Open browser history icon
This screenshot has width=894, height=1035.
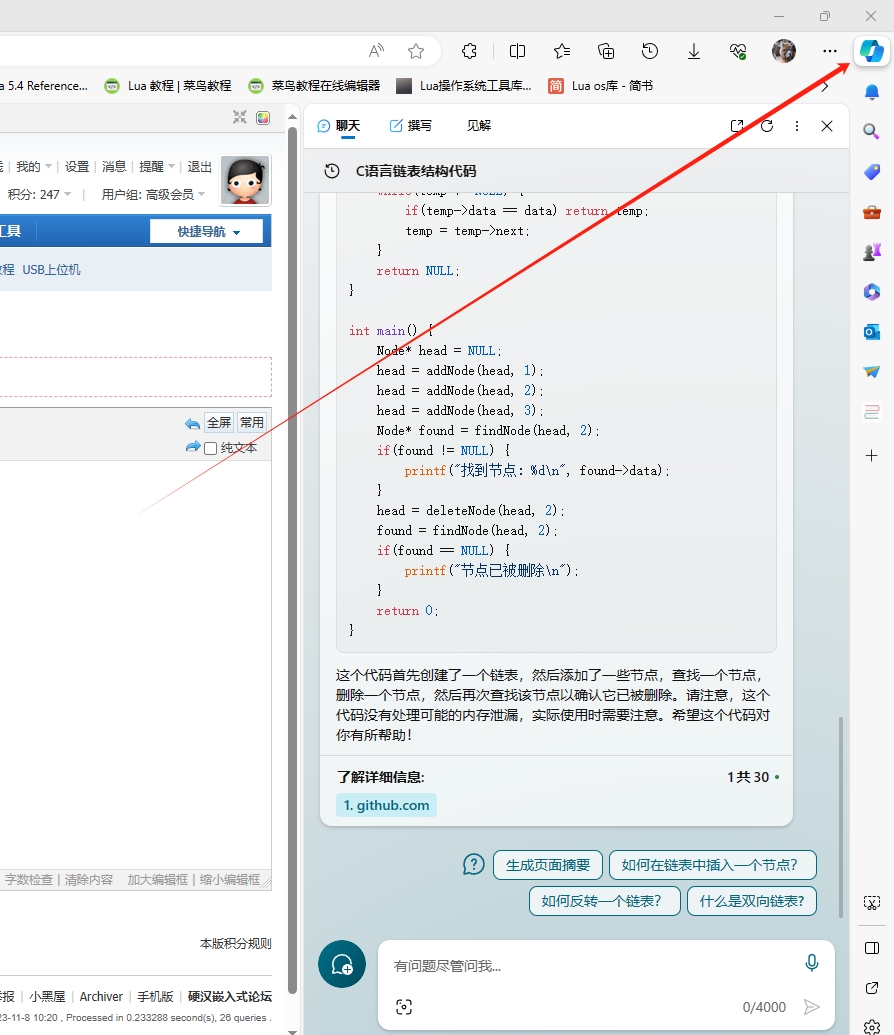[x=650, y=51]
